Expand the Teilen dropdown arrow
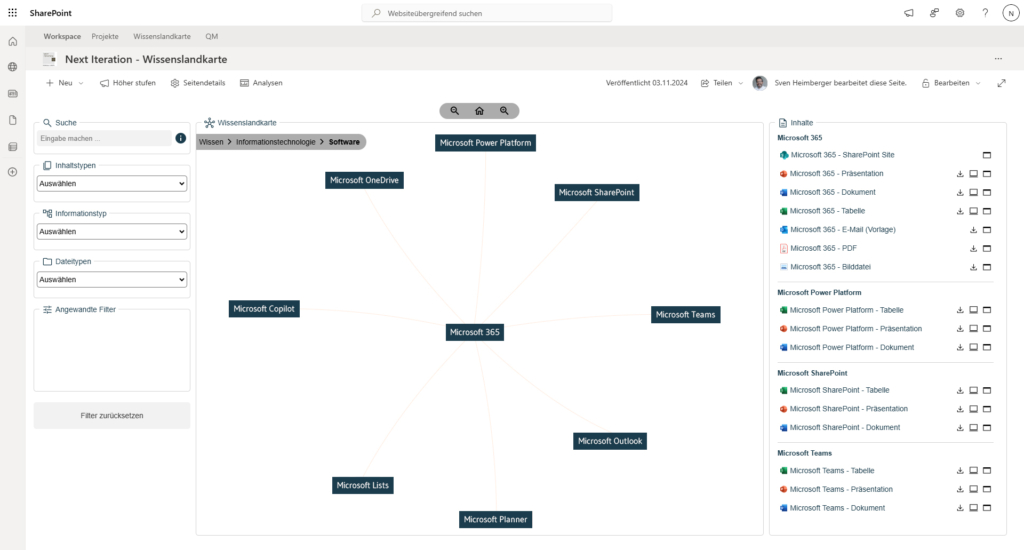 coord(741,83)
